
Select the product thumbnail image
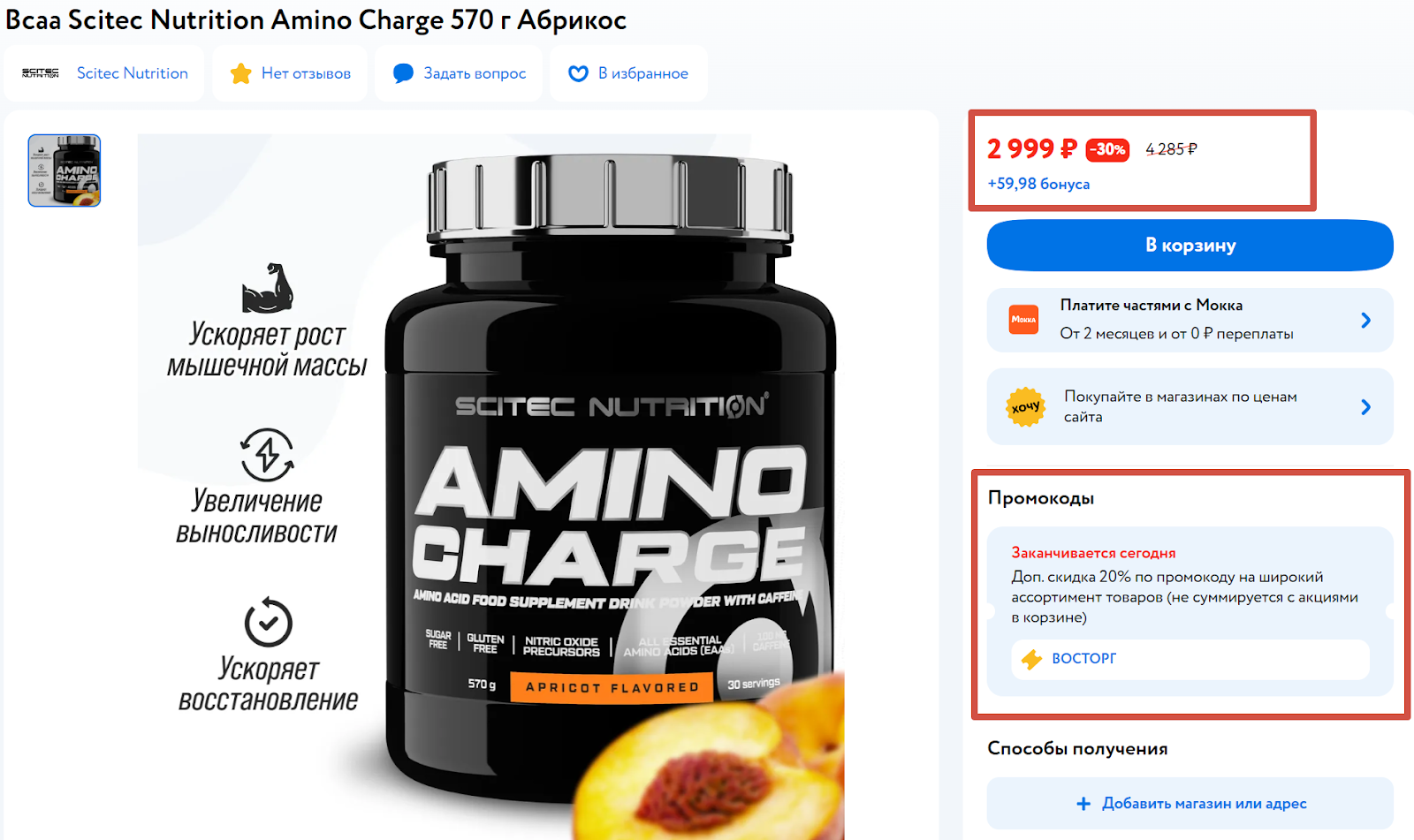(x=65, y=170)
